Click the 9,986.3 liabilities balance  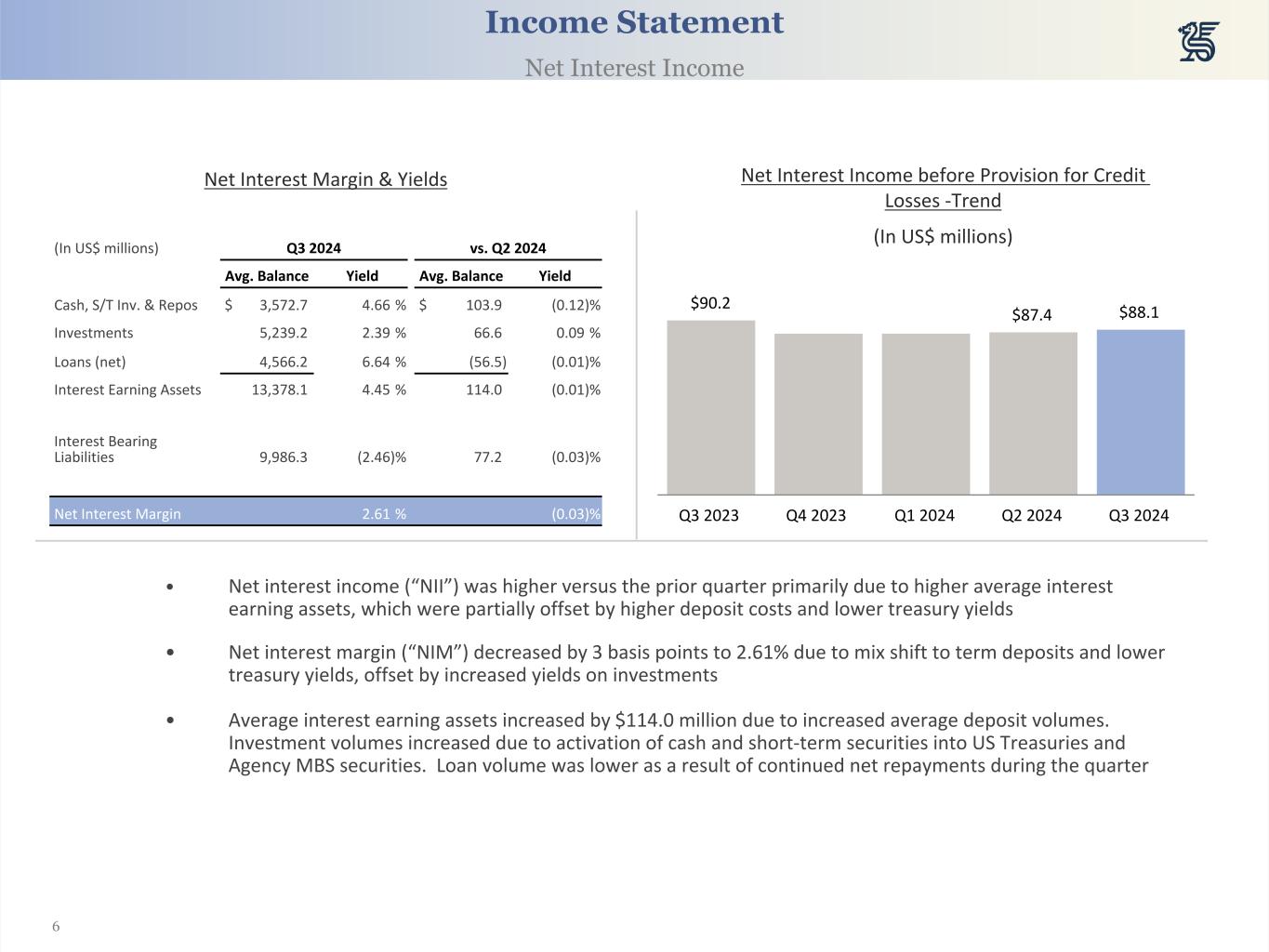284,457
